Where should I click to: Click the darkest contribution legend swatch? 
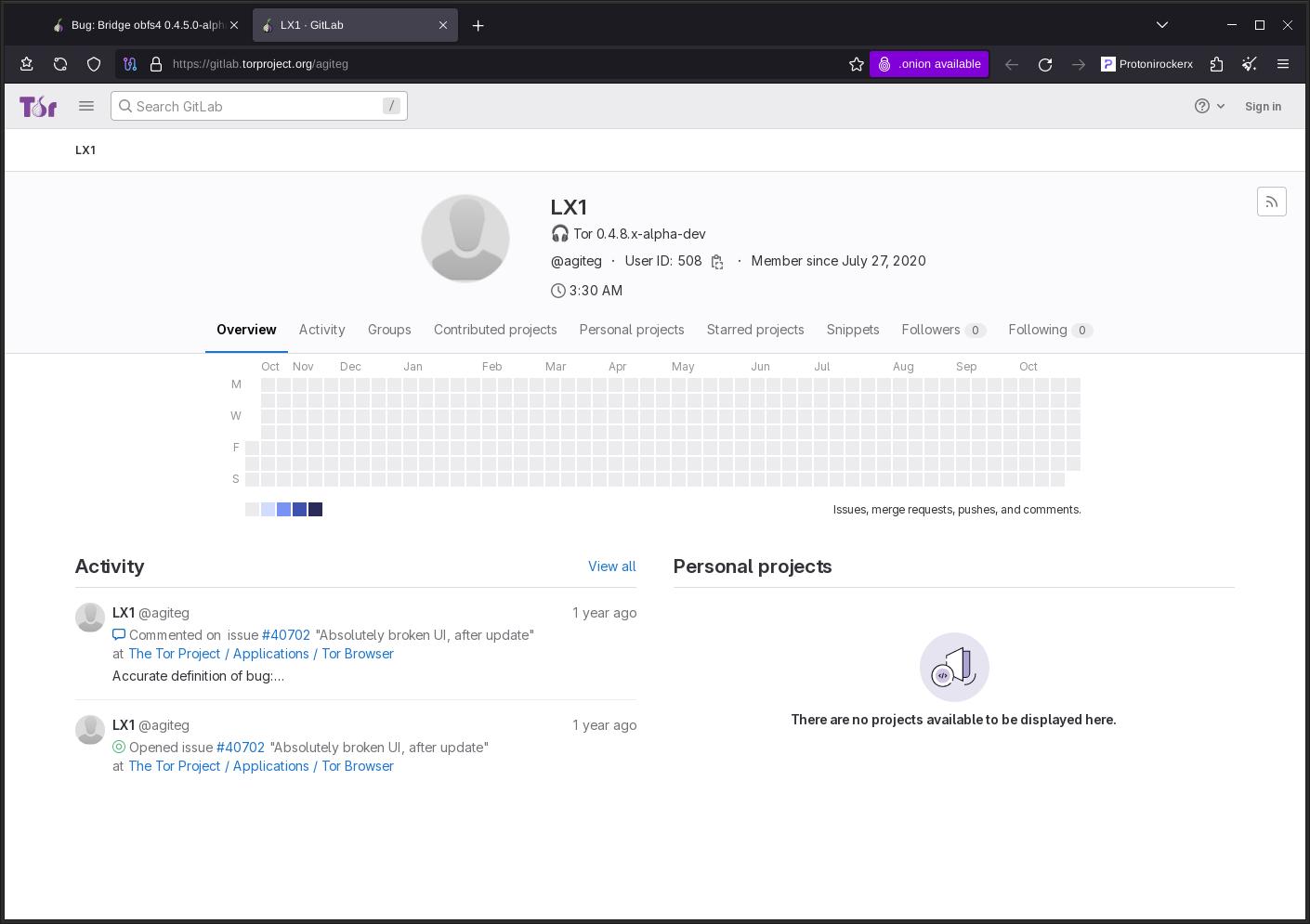click(x=316, y=509)
